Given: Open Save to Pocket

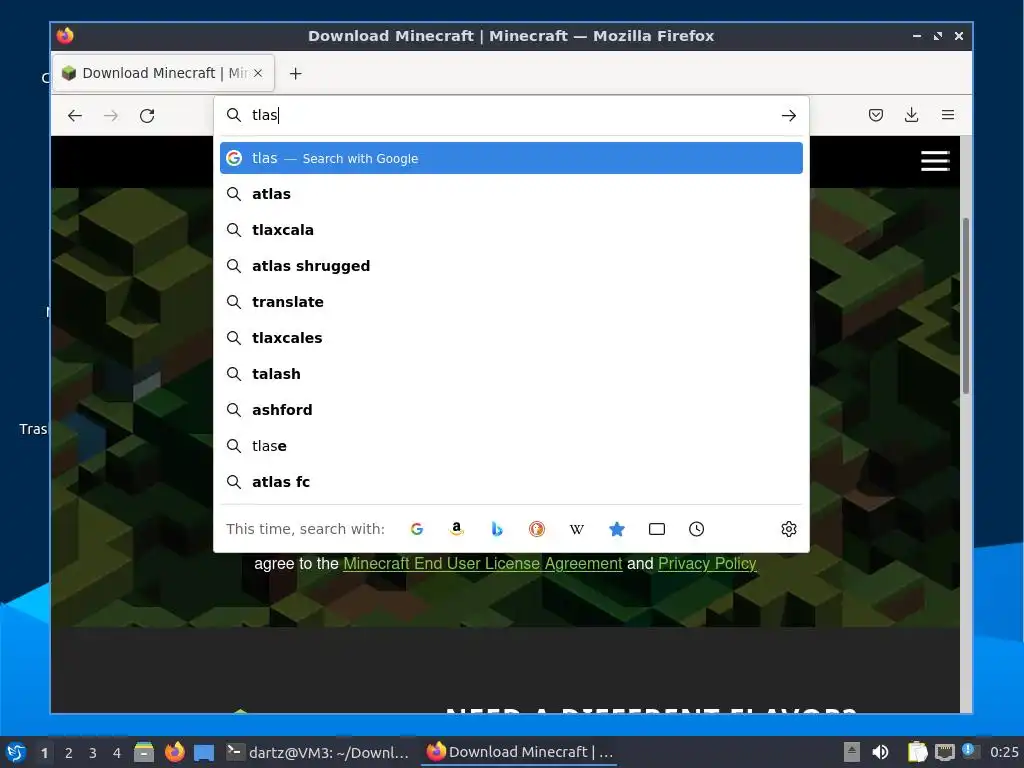Looking at the screenshot, I should click(x=876, y=116).
